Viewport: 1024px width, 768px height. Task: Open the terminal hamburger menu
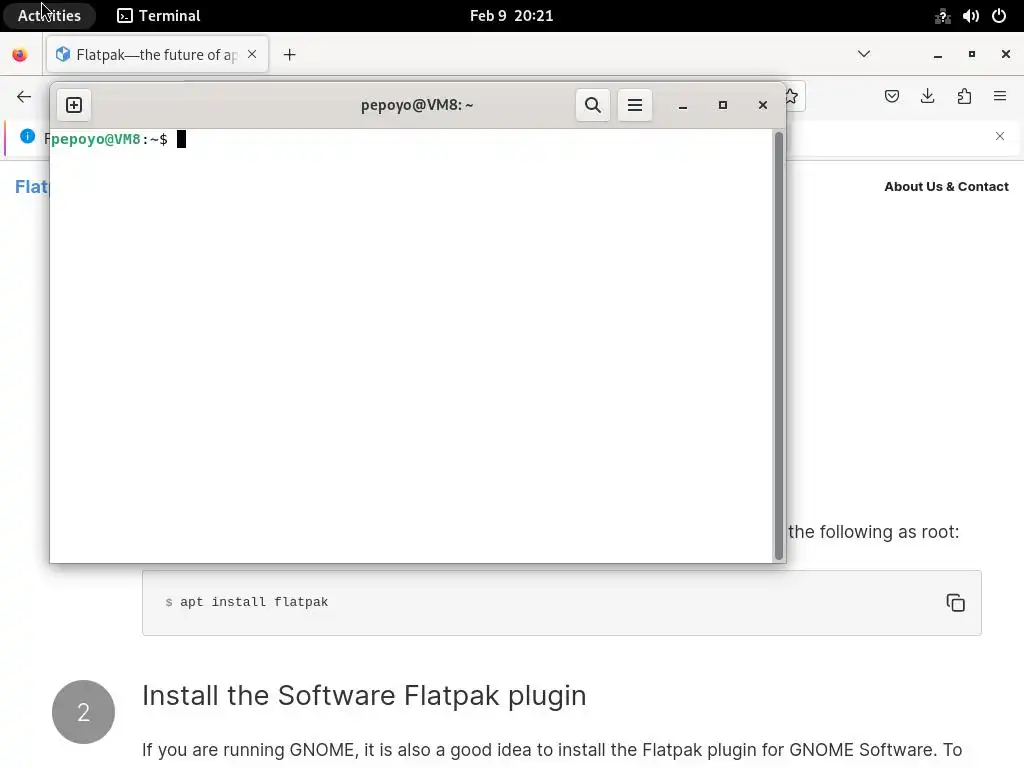pos(635,105)
